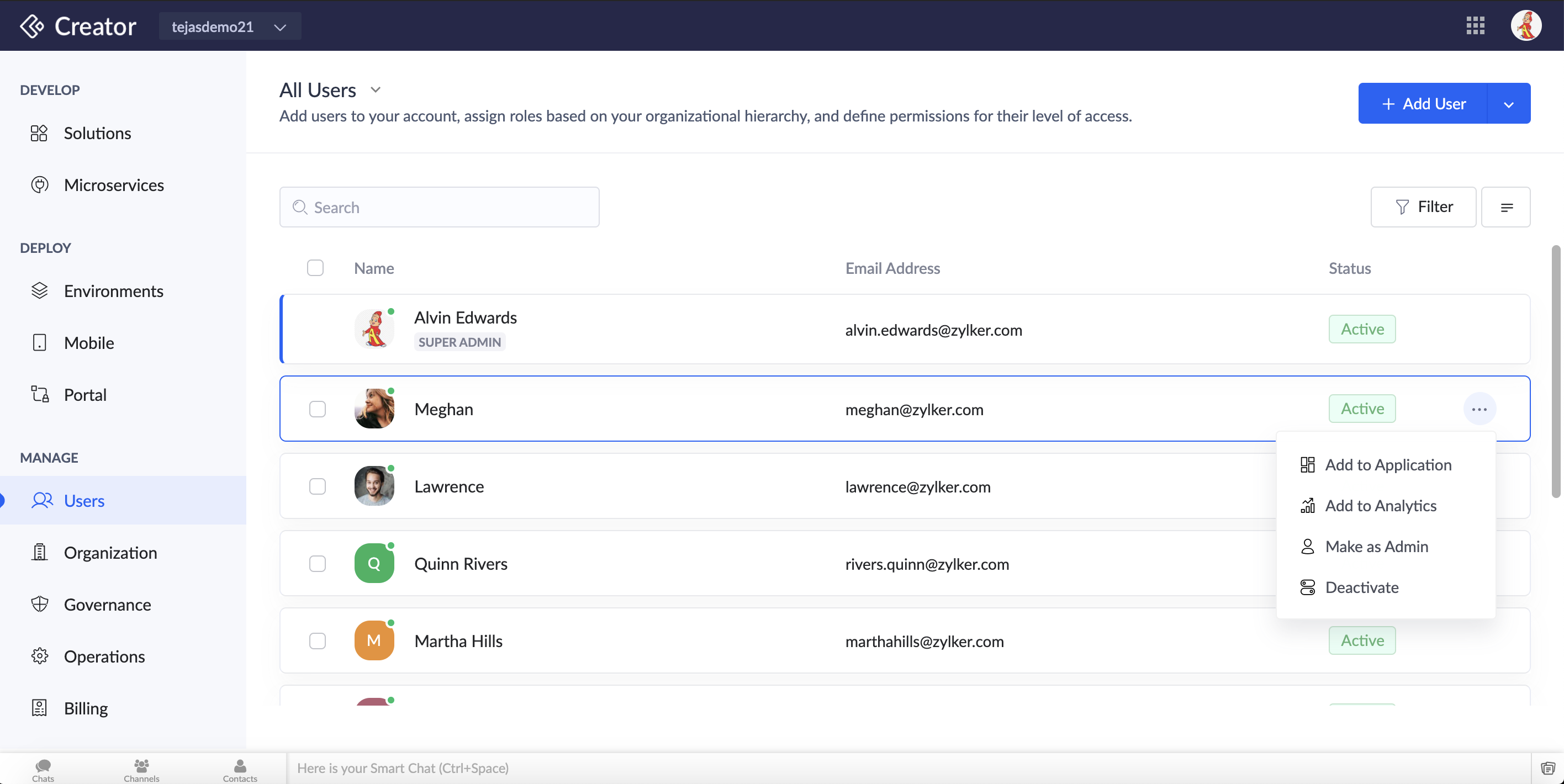Open Billing section icon
Viewport: 1564px width, 784px height.
(x=38, y=708)
